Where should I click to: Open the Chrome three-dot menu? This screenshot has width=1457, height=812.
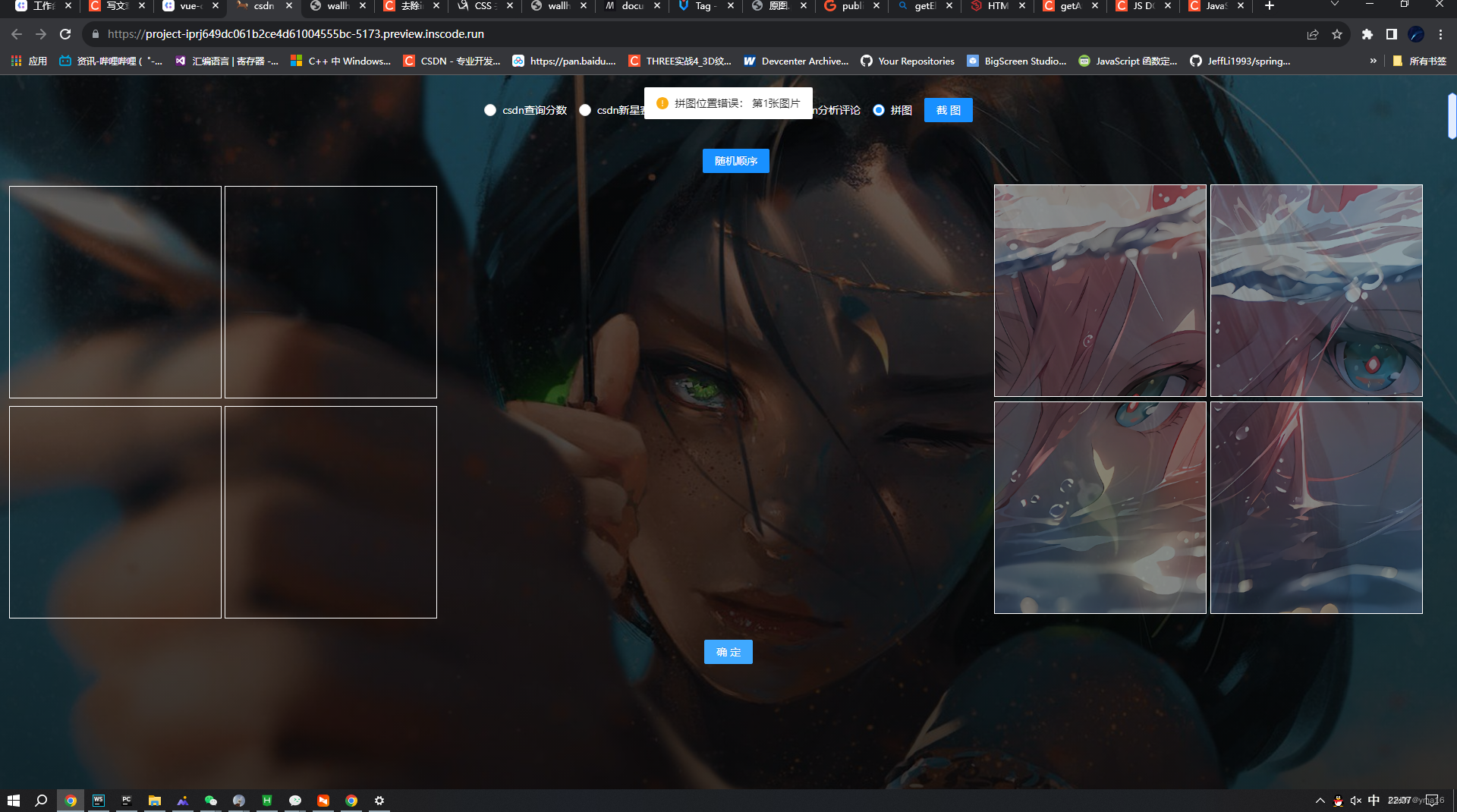point(1440,34)
